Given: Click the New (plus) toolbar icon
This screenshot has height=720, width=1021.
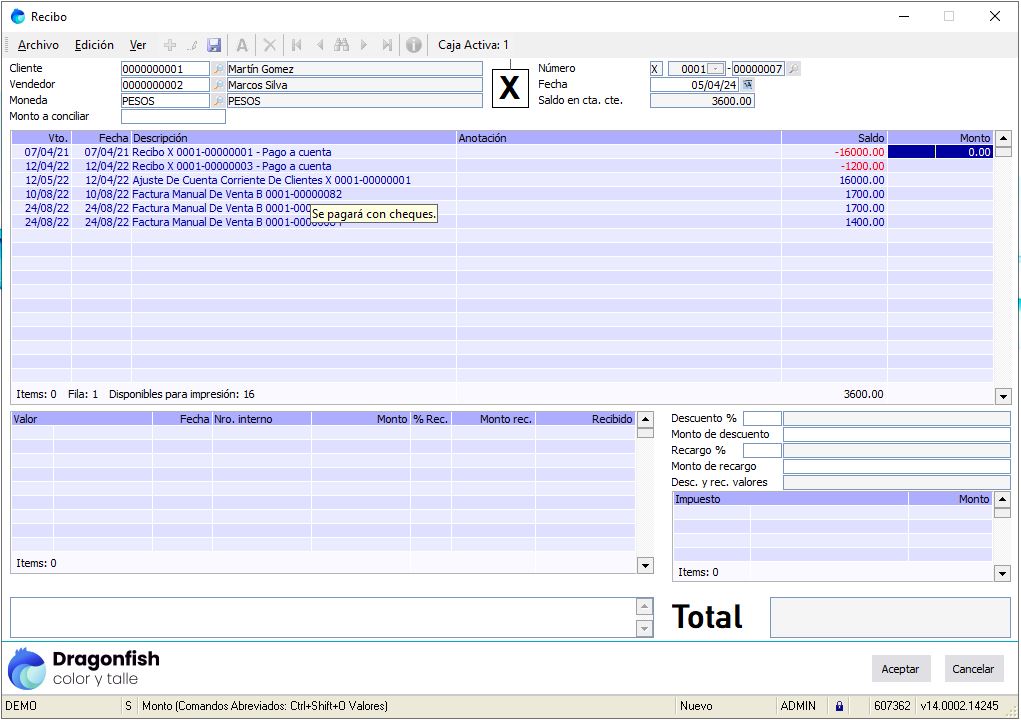Looking at the screenshot, I should [x=170, y=45].
